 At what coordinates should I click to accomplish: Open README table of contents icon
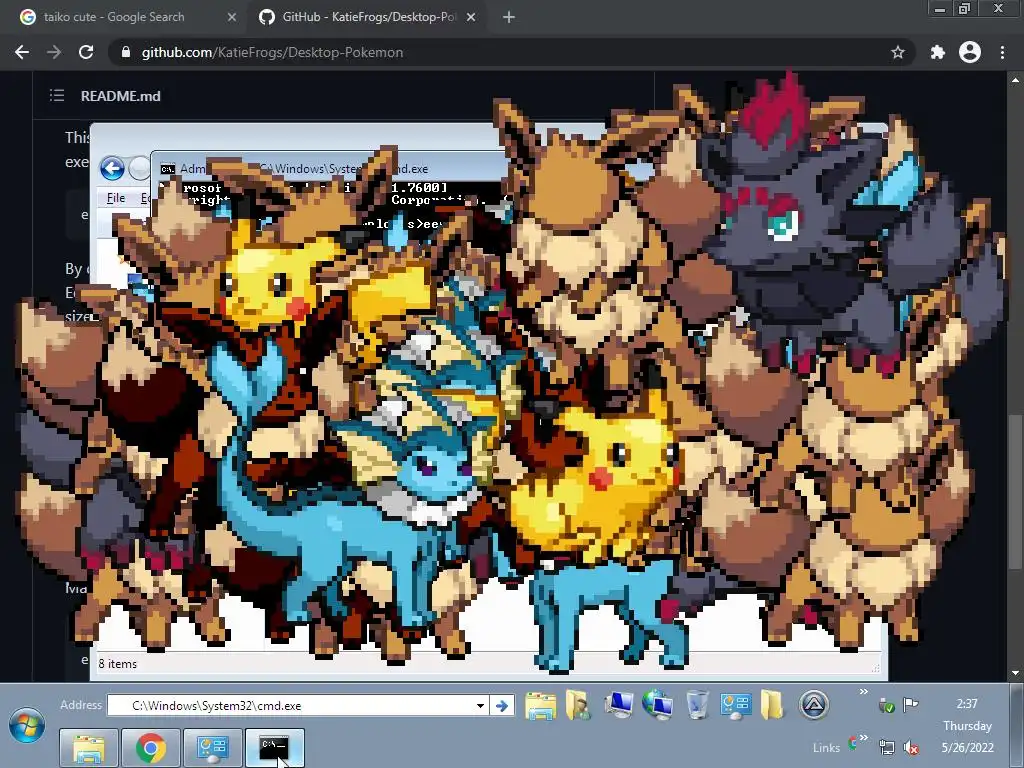(x=57, y=96)
